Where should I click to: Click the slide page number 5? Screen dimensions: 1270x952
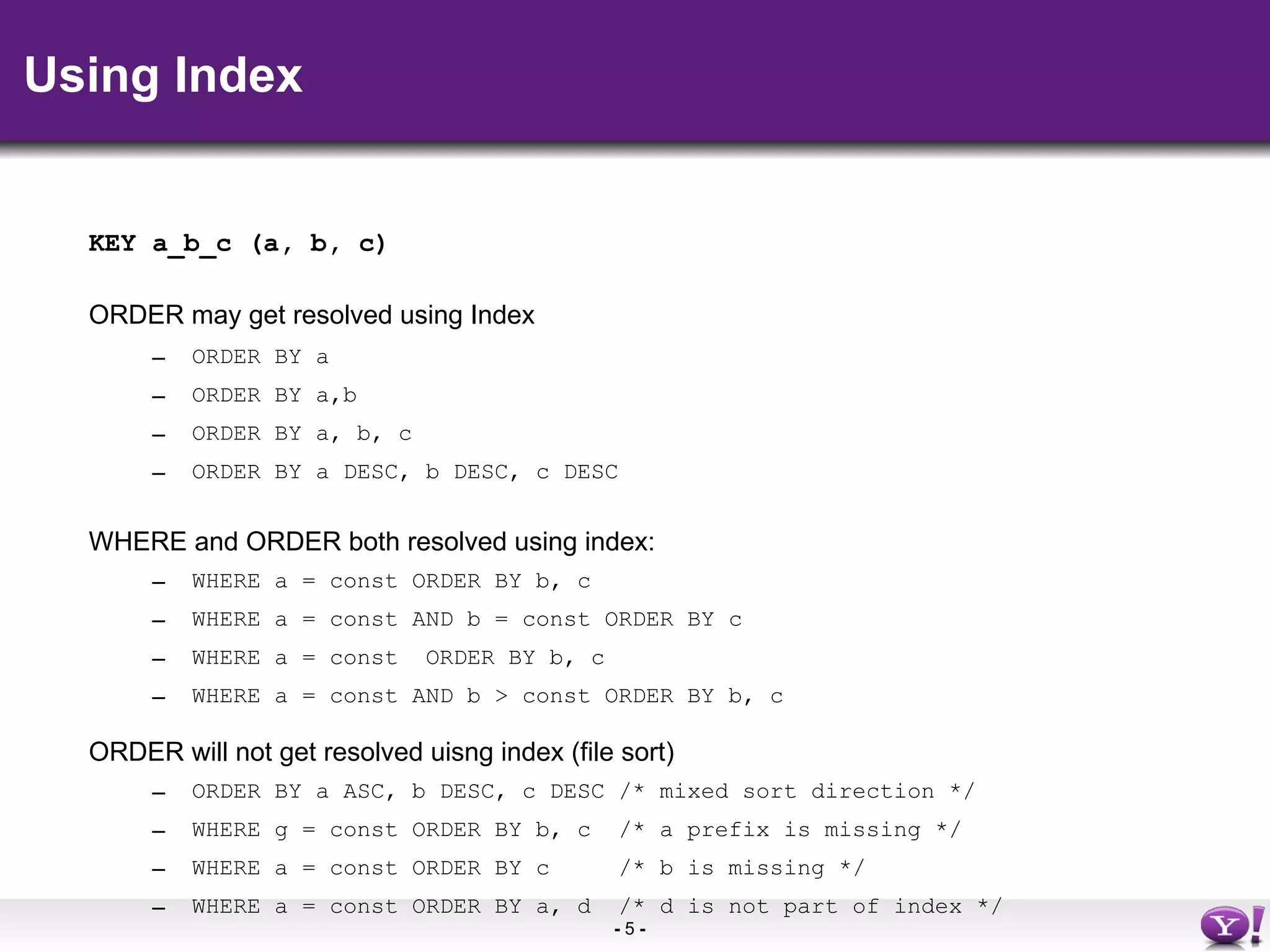[629, 929]
